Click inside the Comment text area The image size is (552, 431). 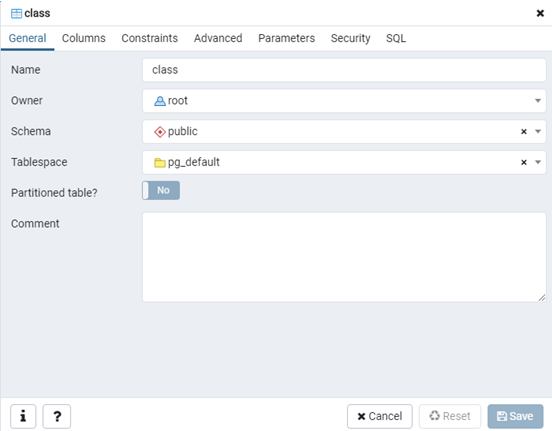pos(344,257)
